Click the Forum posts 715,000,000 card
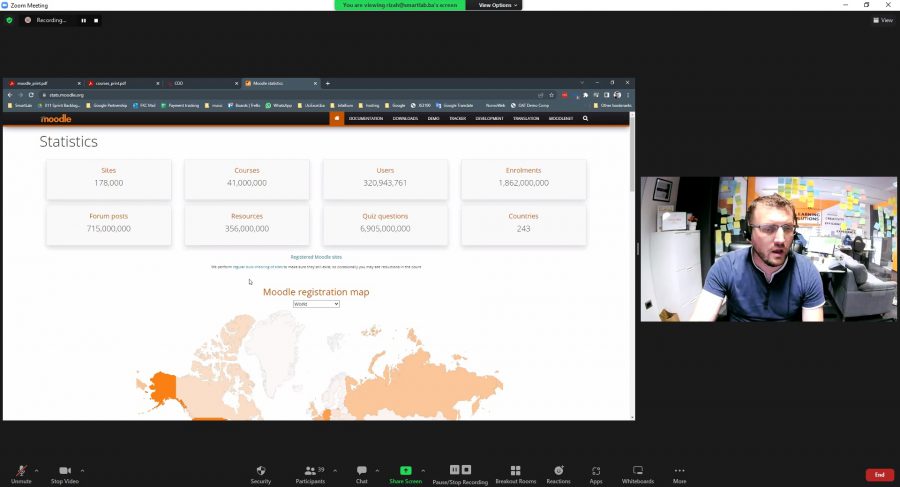The width and height of the screenshot is (900, 487). 108,225
